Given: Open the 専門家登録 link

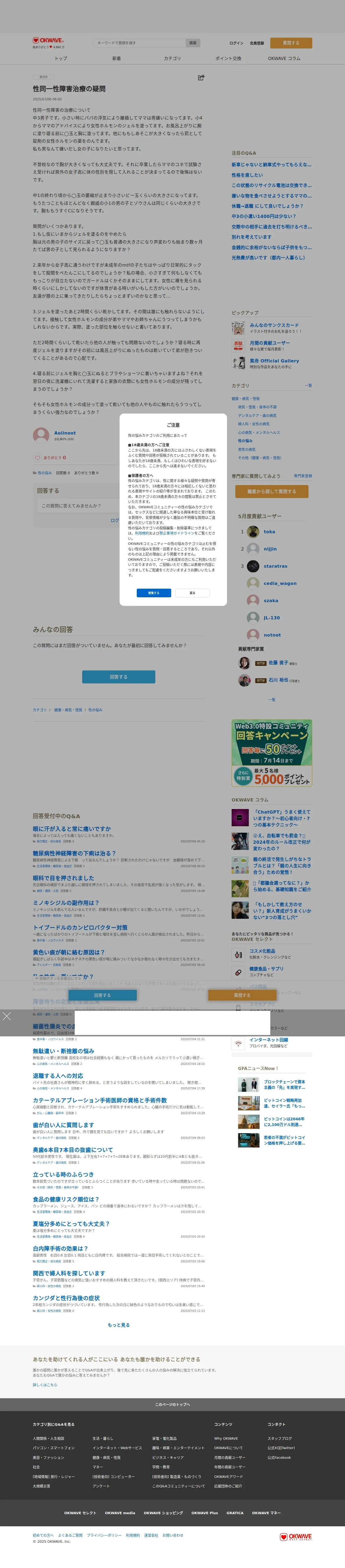Looking at the screenshot, I should (x=303, y=476).
